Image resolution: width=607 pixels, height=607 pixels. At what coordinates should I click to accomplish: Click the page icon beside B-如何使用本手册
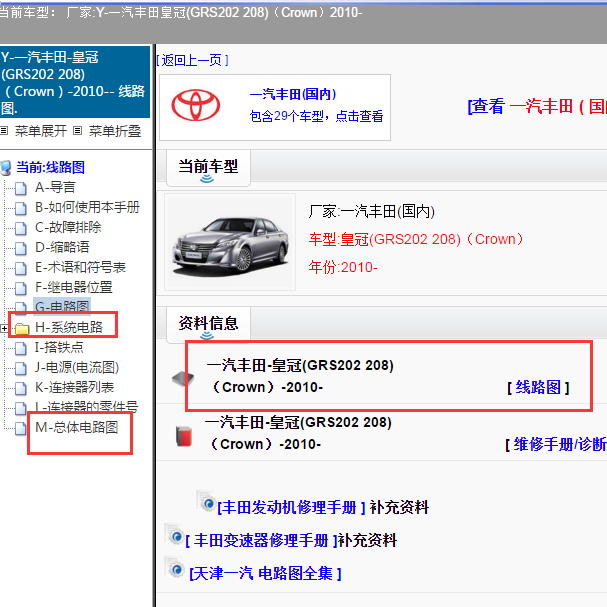21,208
